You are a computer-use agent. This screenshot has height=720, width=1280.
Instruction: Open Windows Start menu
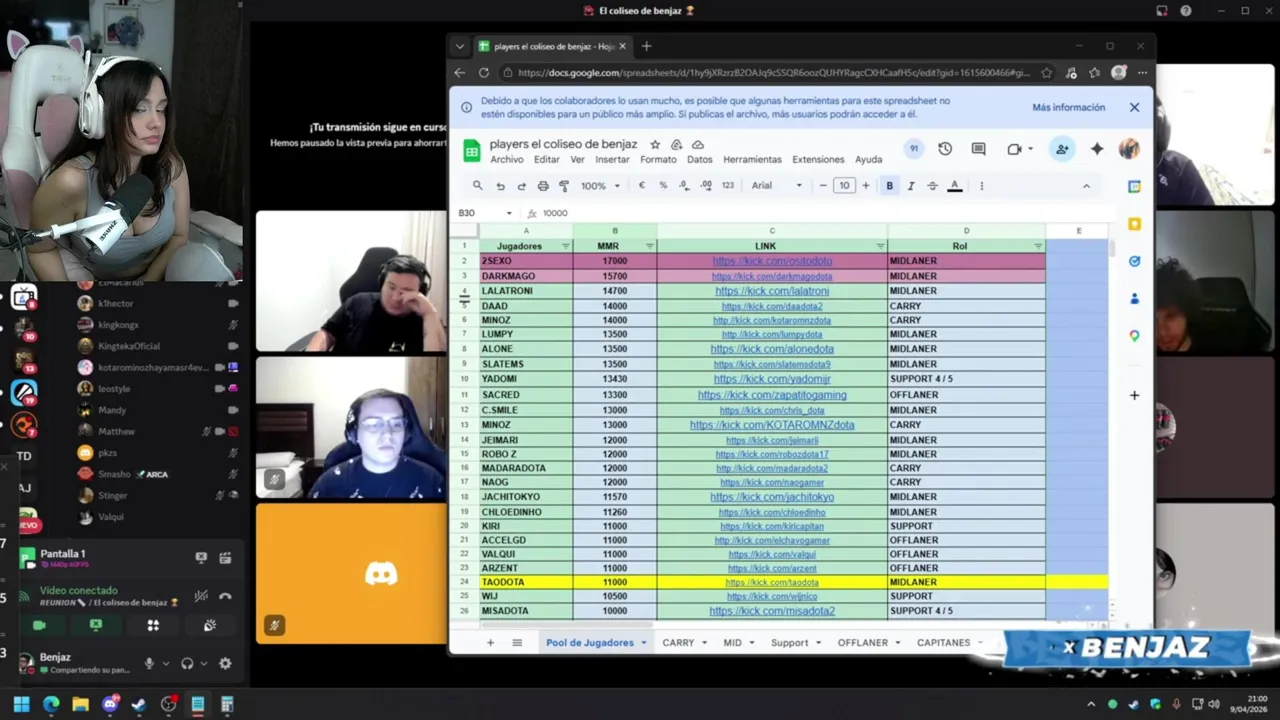coord(21,704)
